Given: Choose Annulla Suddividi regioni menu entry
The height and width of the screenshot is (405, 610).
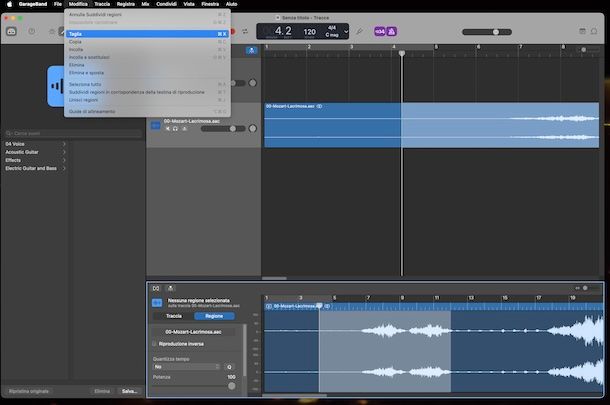Looking at the screenshot, I should point(147,14).
